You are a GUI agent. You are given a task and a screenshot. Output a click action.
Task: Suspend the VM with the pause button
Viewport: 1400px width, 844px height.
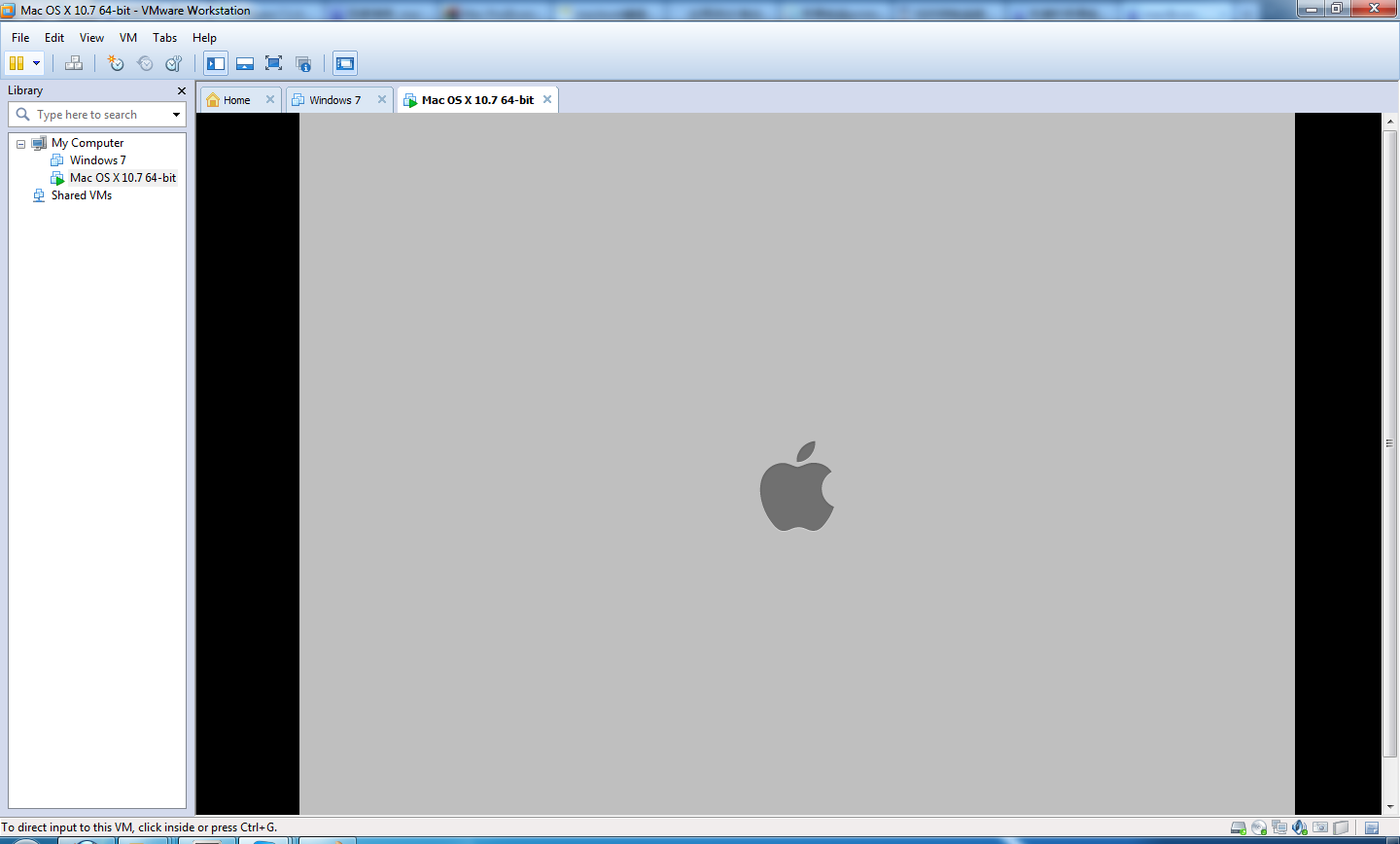coord(17,63)
